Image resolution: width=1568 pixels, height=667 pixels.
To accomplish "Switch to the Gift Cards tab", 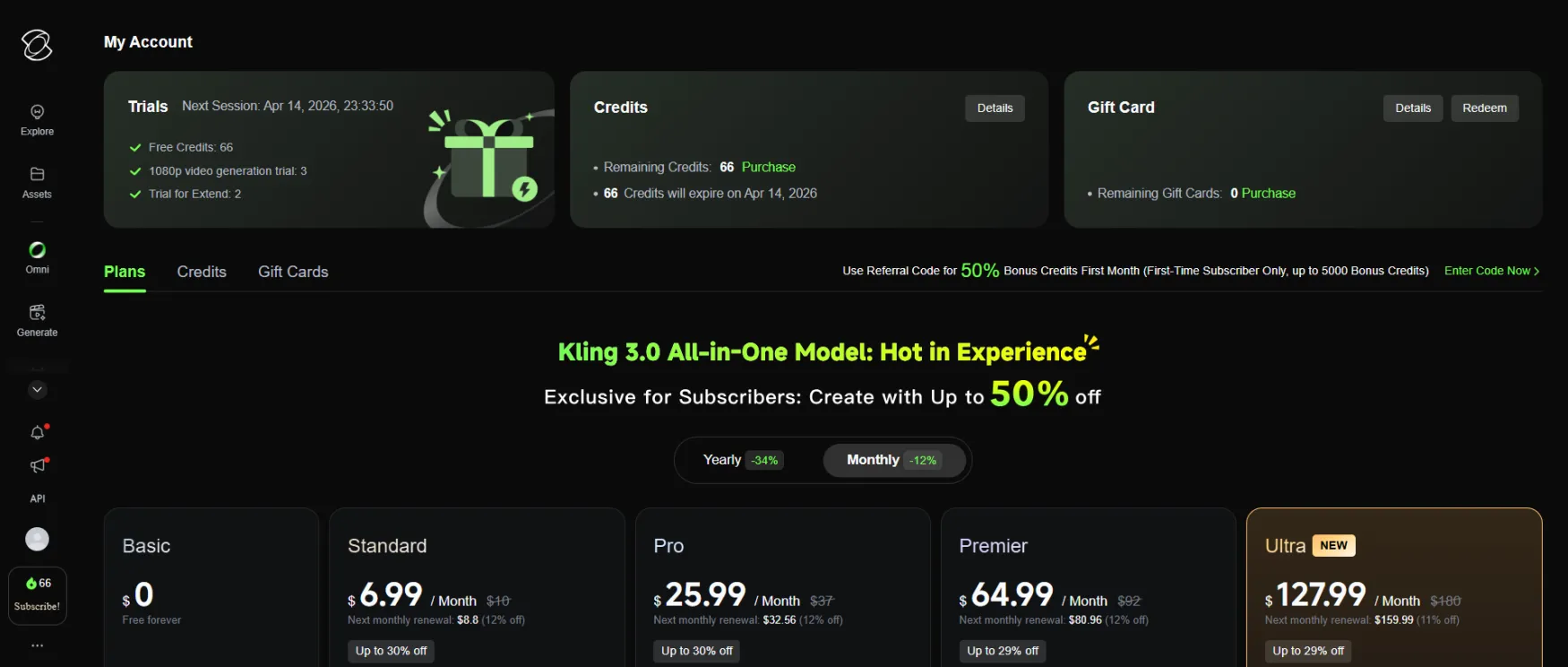I will (292, 272).
